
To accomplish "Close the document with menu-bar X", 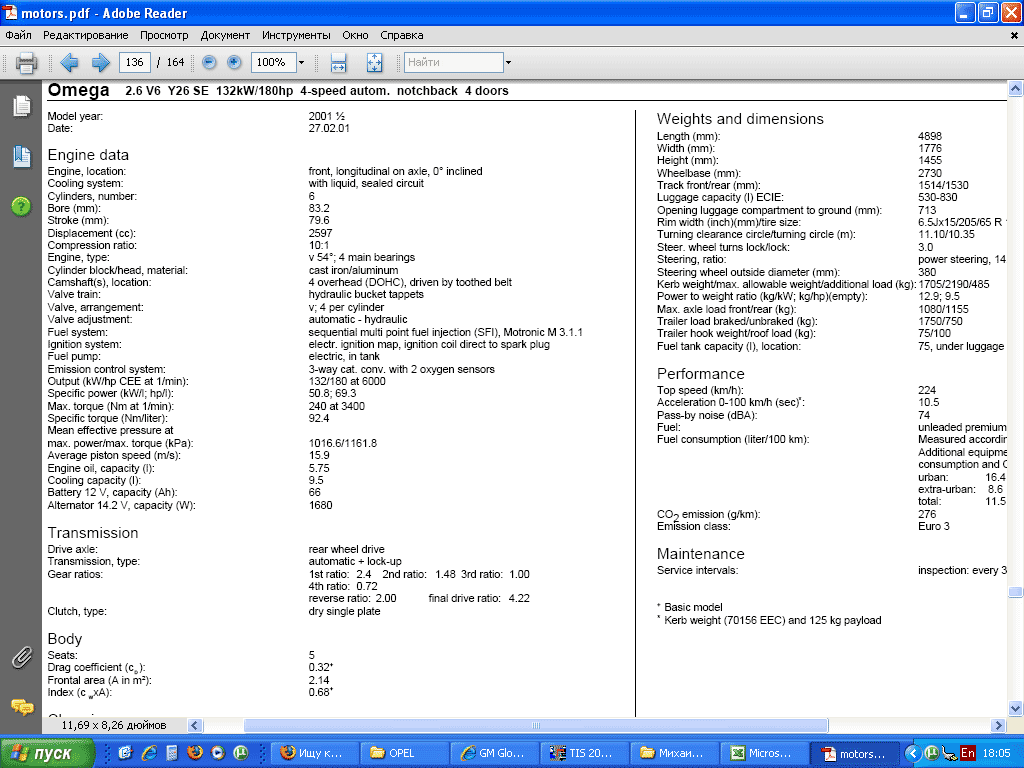I will (x=1015, y=36).
